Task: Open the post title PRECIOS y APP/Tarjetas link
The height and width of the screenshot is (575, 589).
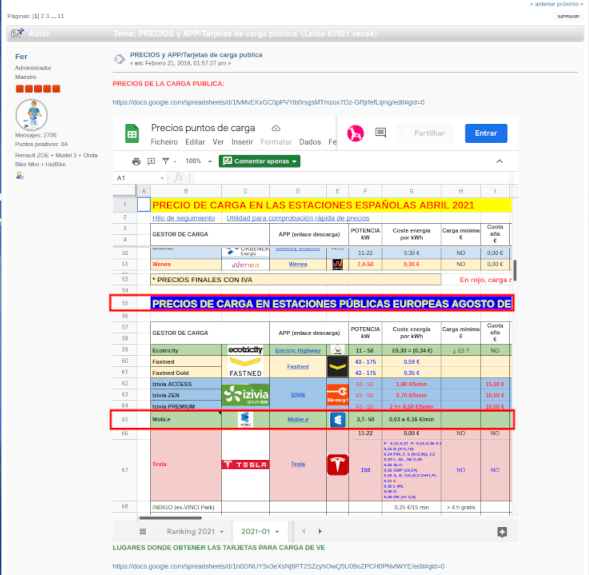Action: 196,55
